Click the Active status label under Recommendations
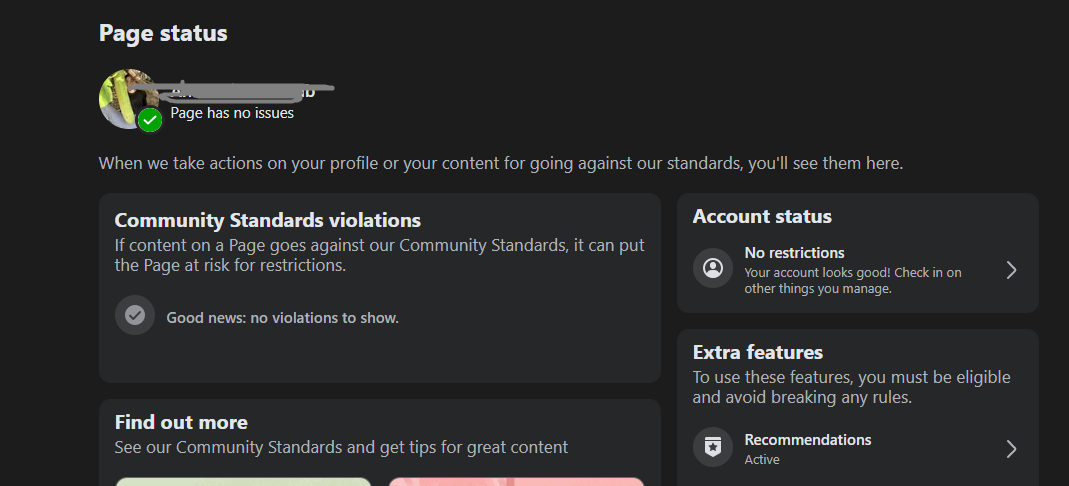1069x486 pixels. [x=762, y=459]
